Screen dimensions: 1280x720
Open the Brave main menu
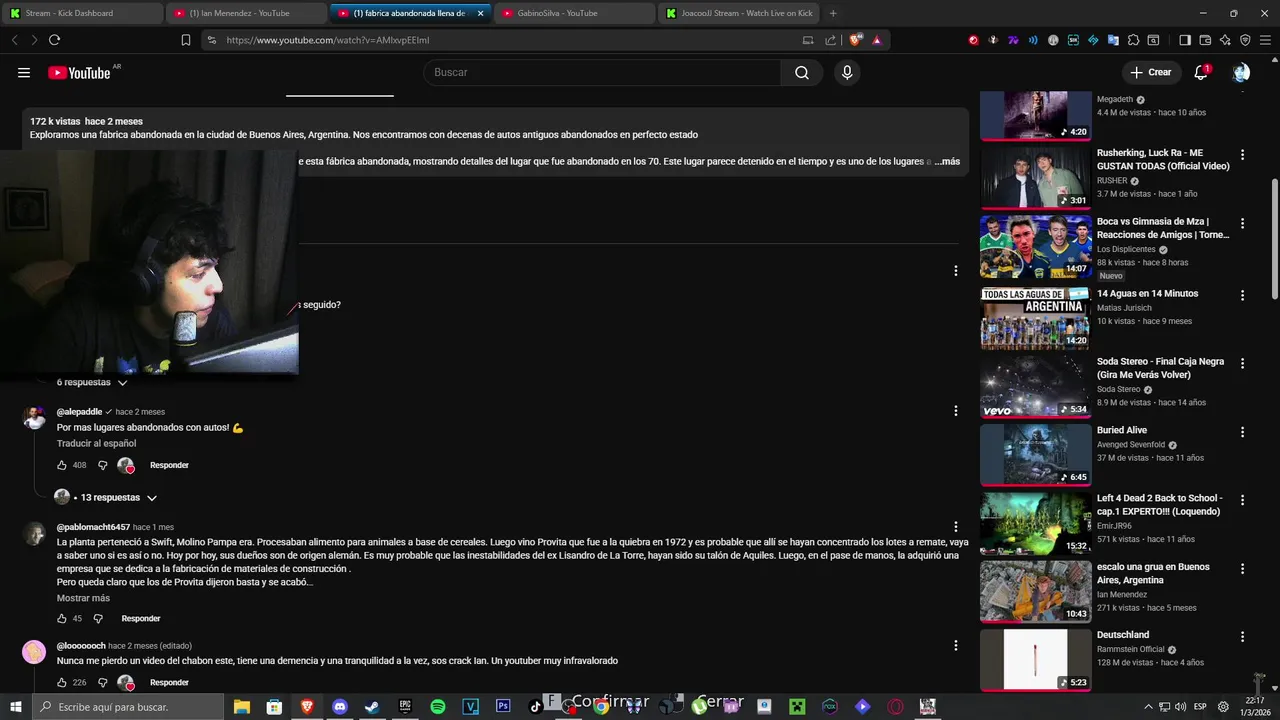click(x=1265, y=40)
